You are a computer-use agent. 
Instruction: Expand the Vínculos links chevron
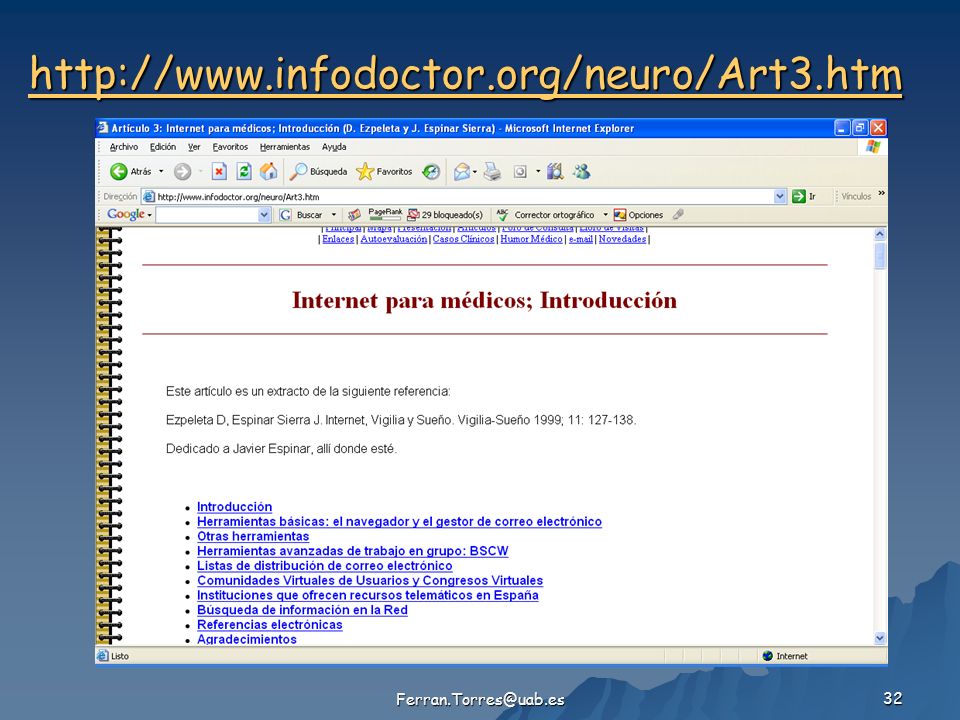pos(882,193)
